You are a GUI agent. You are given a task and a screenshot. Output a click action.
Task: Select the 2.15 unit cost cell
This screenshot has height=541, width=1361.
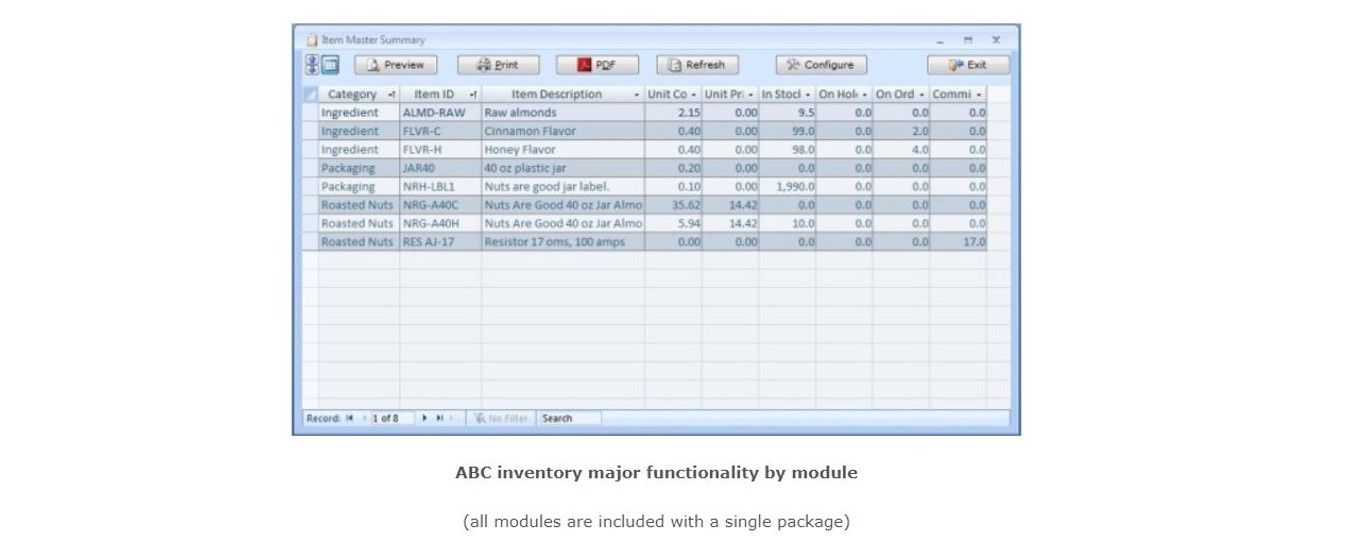click(x=673, y=113)
